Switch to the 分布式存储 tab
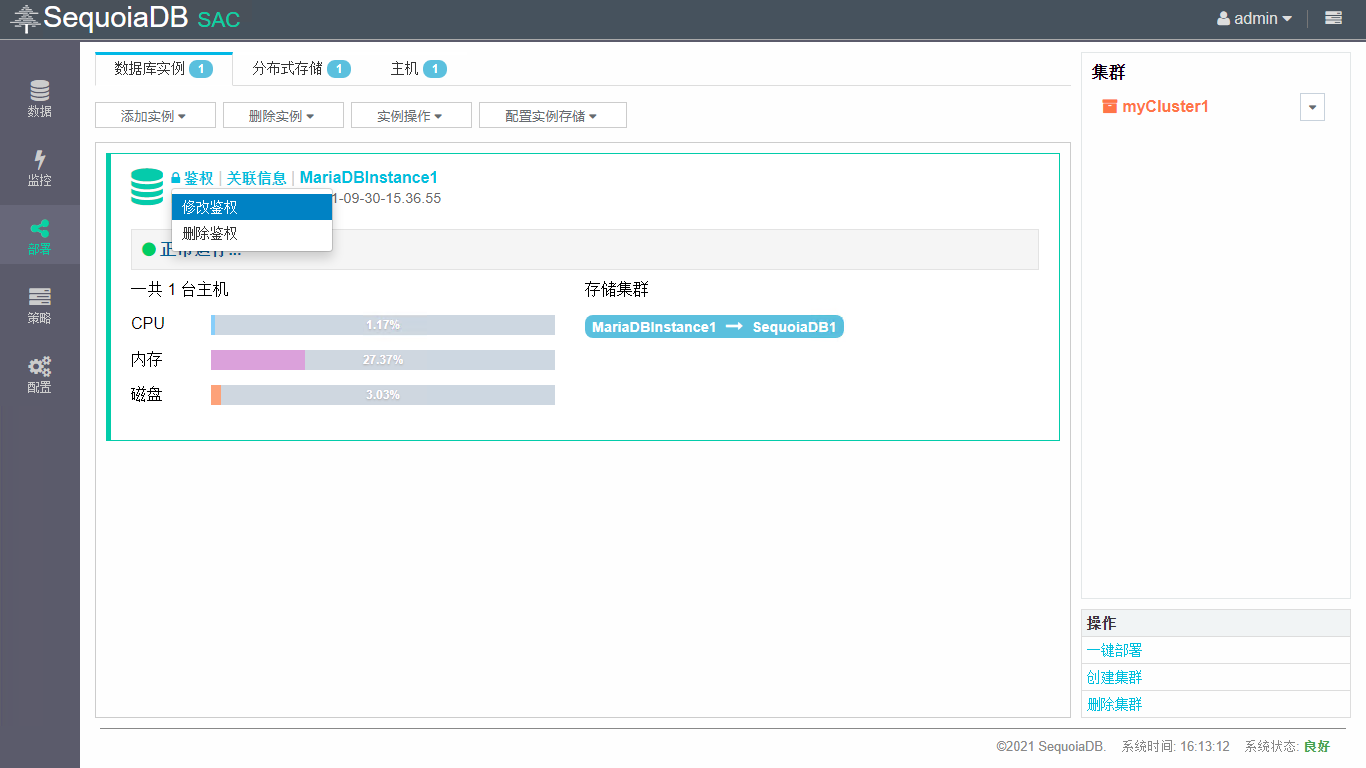 pos(300,69)
